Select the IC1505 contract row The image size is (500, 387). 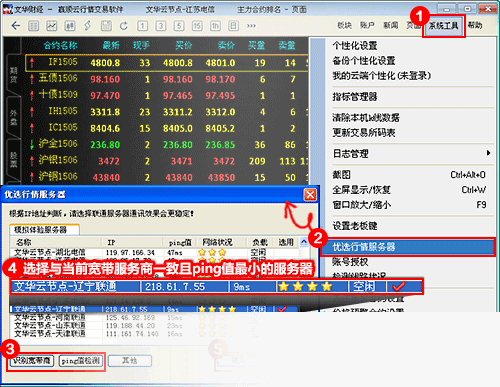pyautogui.click(x=167, y=128)
